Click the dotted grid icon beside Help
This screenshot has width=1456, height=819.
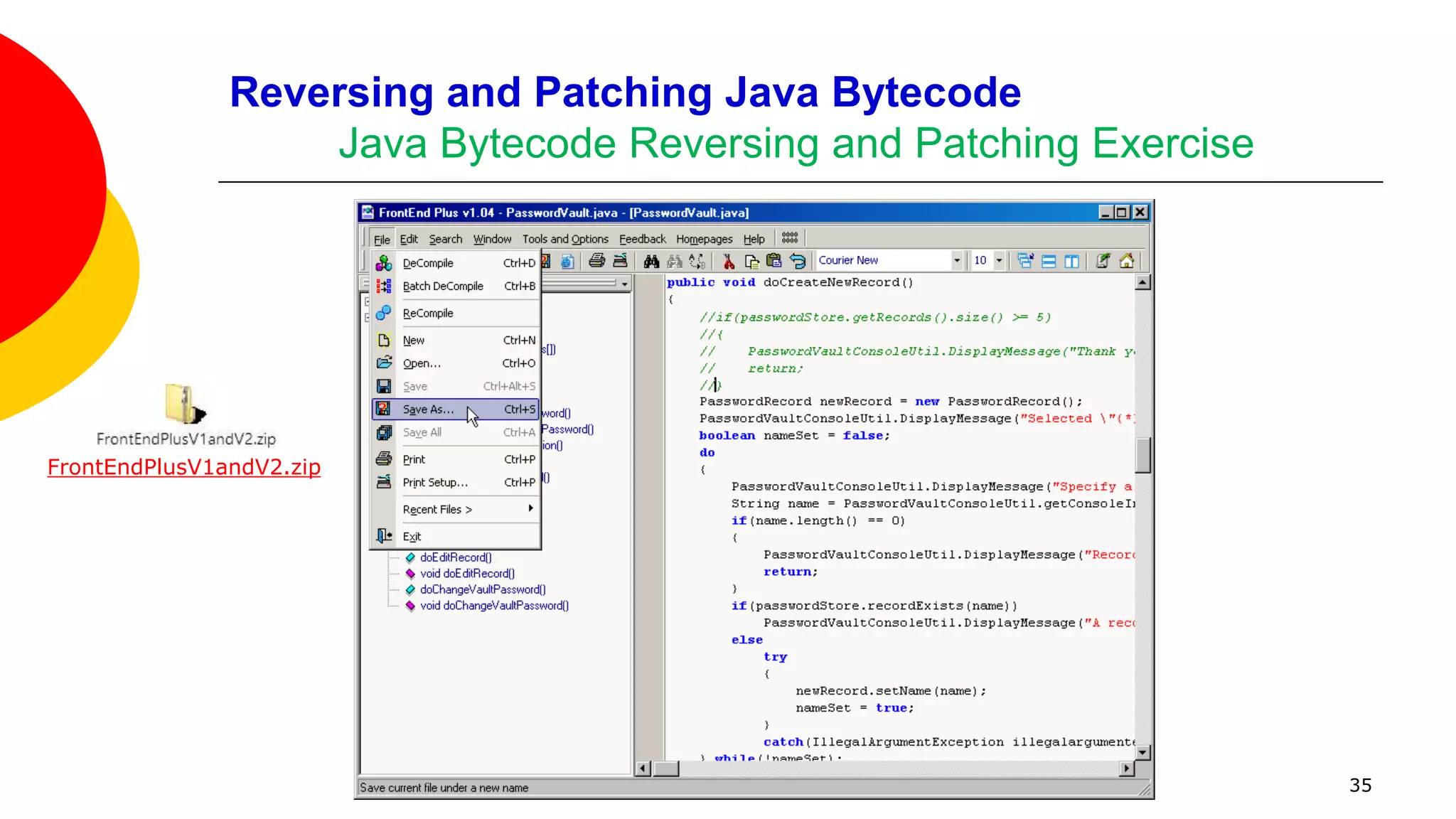coord(790,237)
